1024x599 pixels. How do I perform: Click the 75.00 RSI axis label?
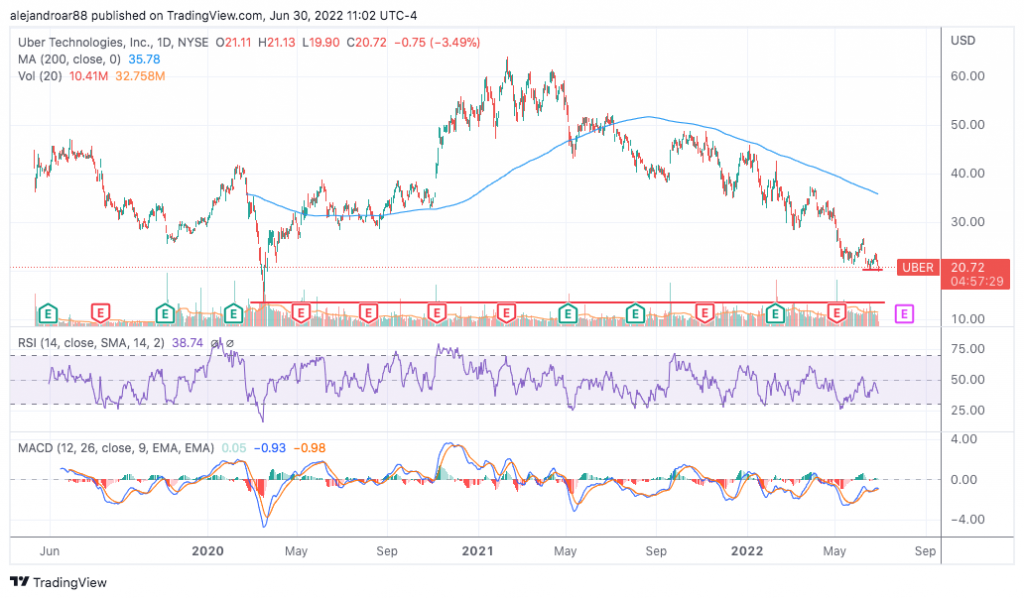click(x=967, y=349)
